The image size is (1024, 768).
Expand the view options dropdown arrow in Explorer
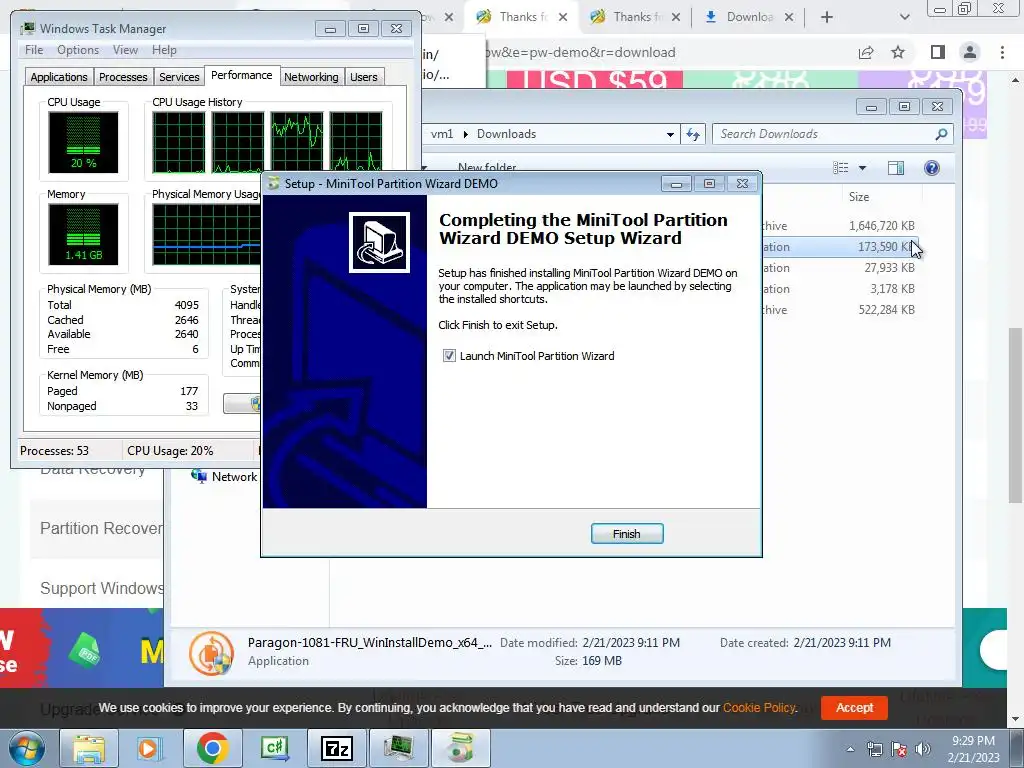tap(862, 168)
